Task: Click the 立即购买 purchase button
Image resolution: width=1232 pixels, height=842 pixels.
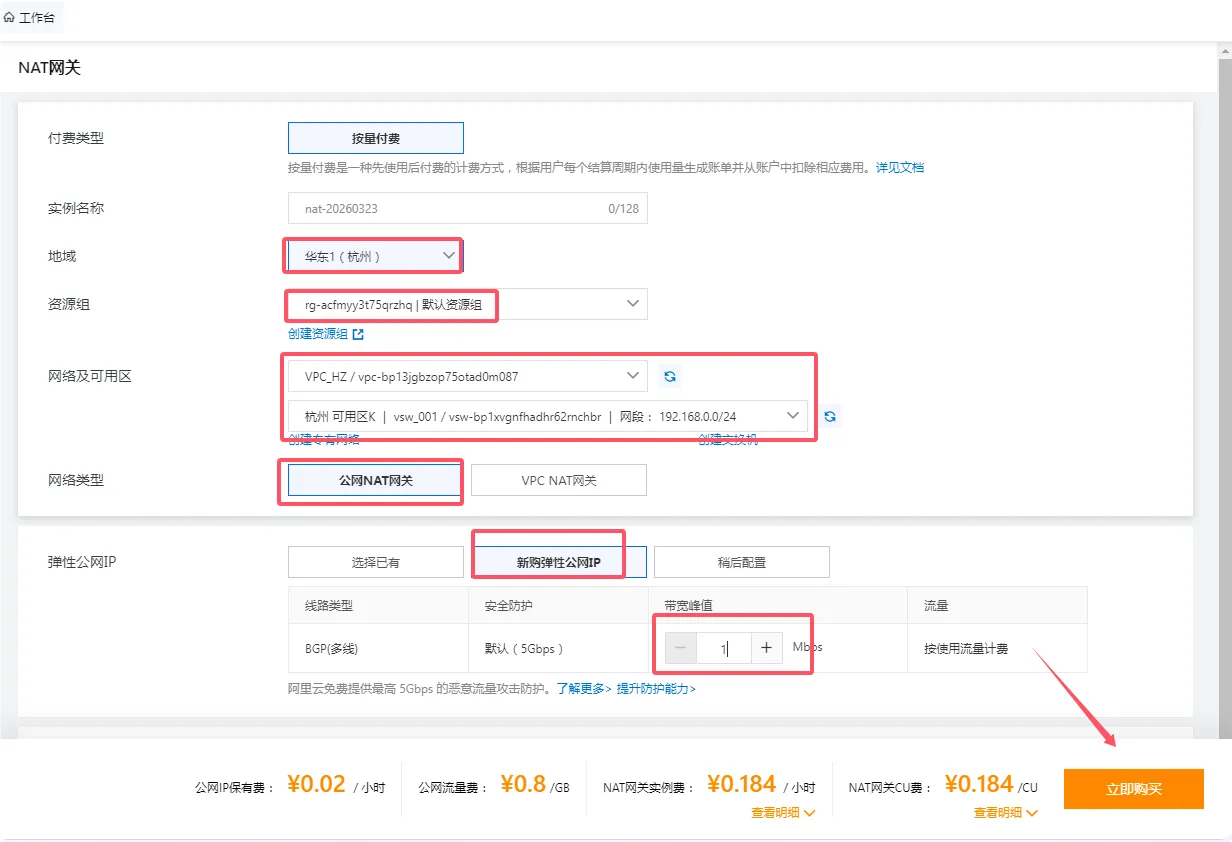Action: click(x=1133, y=788)
